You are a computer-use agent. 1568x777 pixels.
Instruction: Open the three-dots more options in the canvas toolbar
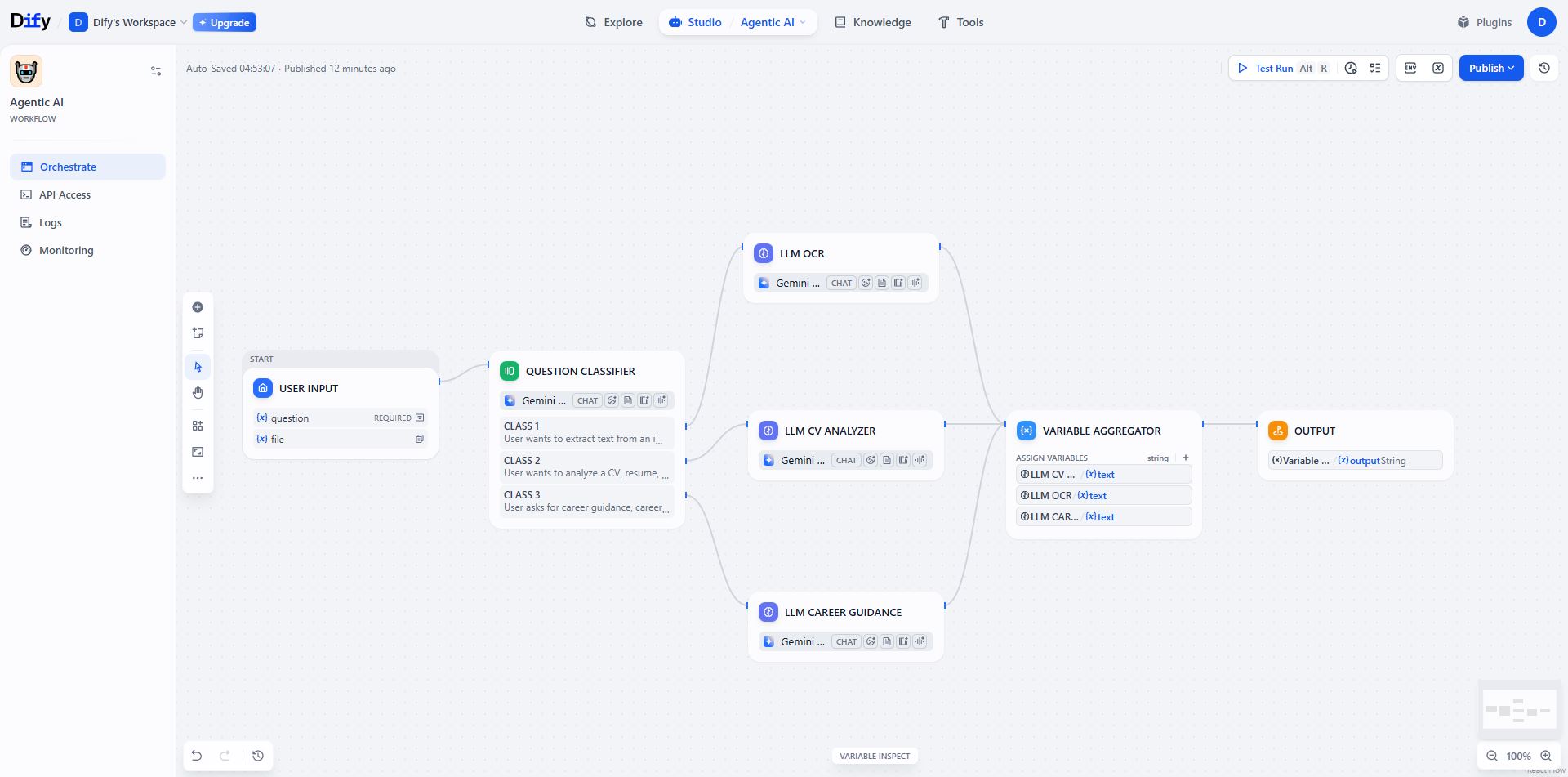pyautogui.click(x=198, y=478)
